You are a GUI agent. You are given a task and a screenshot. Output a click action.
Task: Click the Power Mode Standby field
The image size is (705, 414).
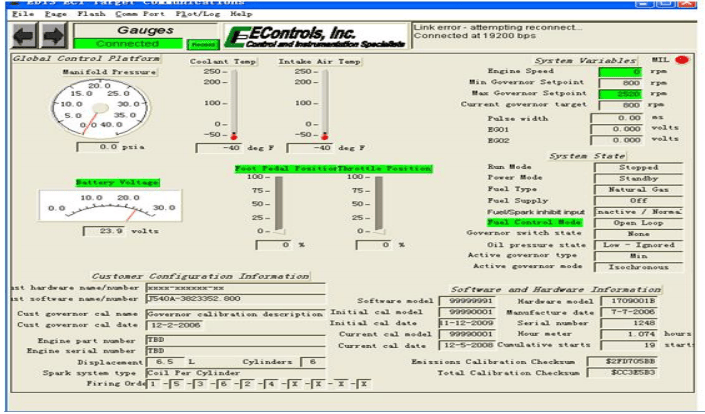click(638, 178)
